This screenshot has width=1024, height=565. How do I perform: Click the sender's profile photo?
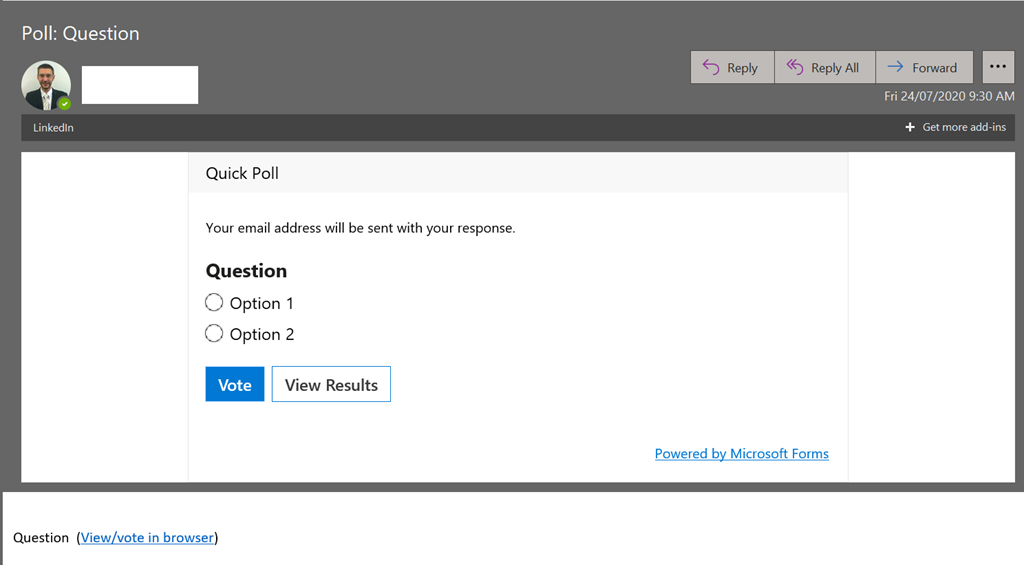pyautogui.click(x=46, y=85)
